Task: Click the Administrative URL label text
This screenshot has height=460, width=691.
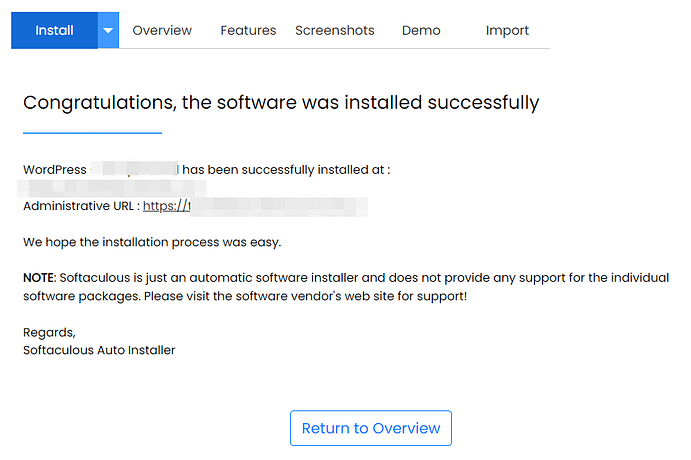Action: 81,206
